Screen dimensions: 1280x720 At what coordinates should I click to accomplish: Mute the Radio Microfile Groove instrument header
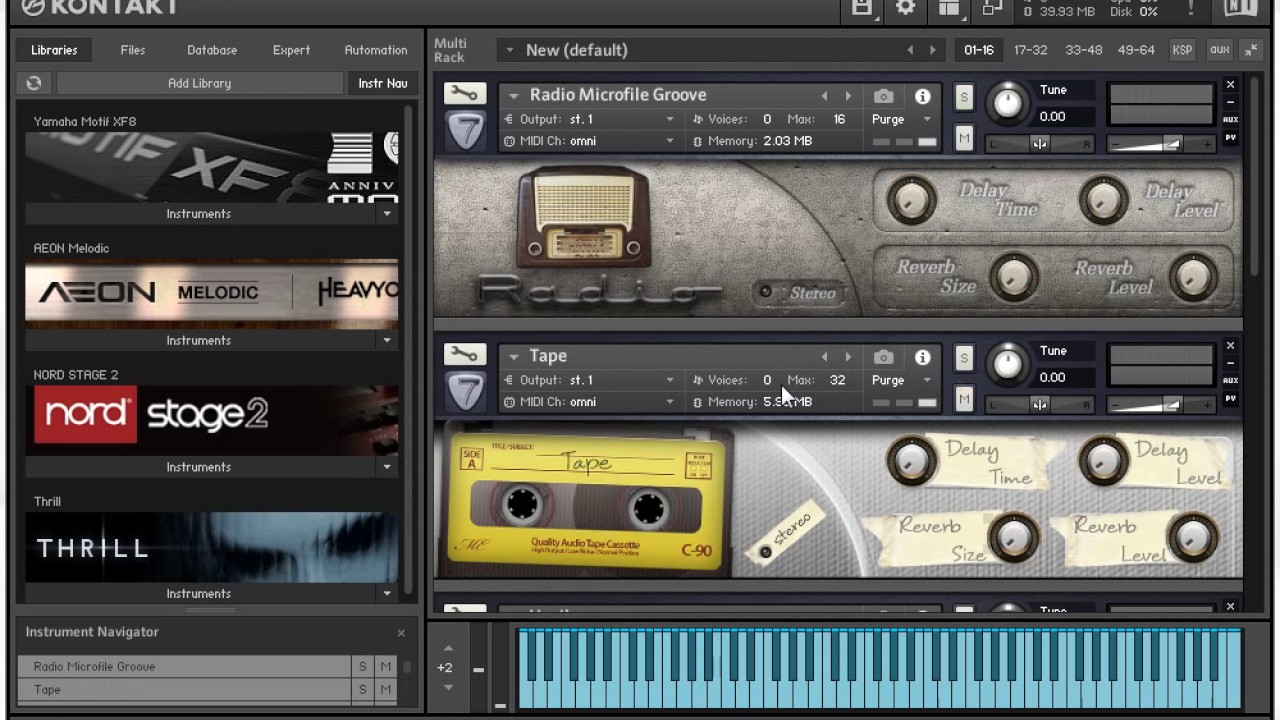(964, 139)
